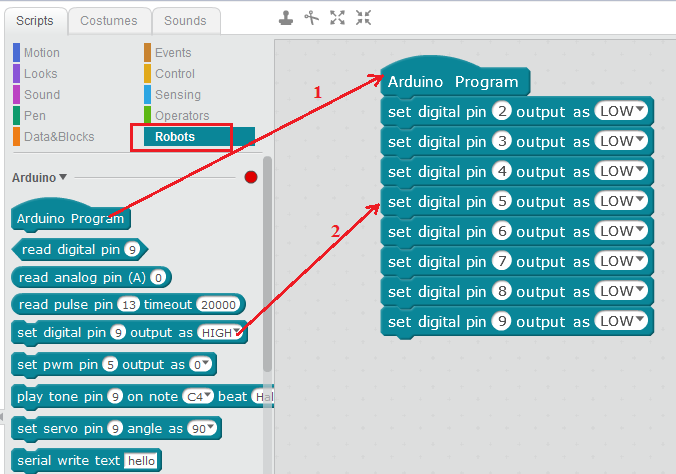
Task: Edit the hello text field
Action: [x=141, y=461]
